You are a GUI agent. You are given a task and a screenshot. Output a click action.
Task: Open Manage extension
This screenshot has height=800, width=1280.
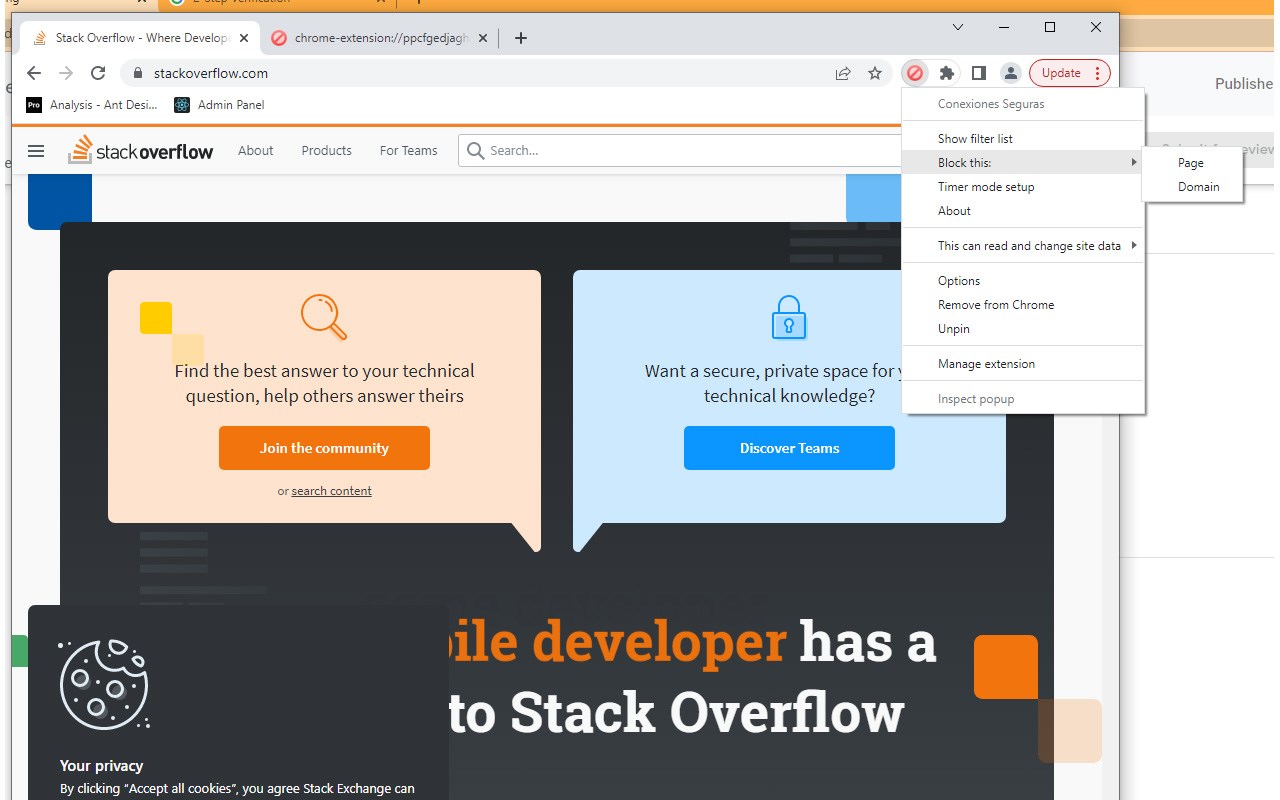click(x=1023, y=364)
